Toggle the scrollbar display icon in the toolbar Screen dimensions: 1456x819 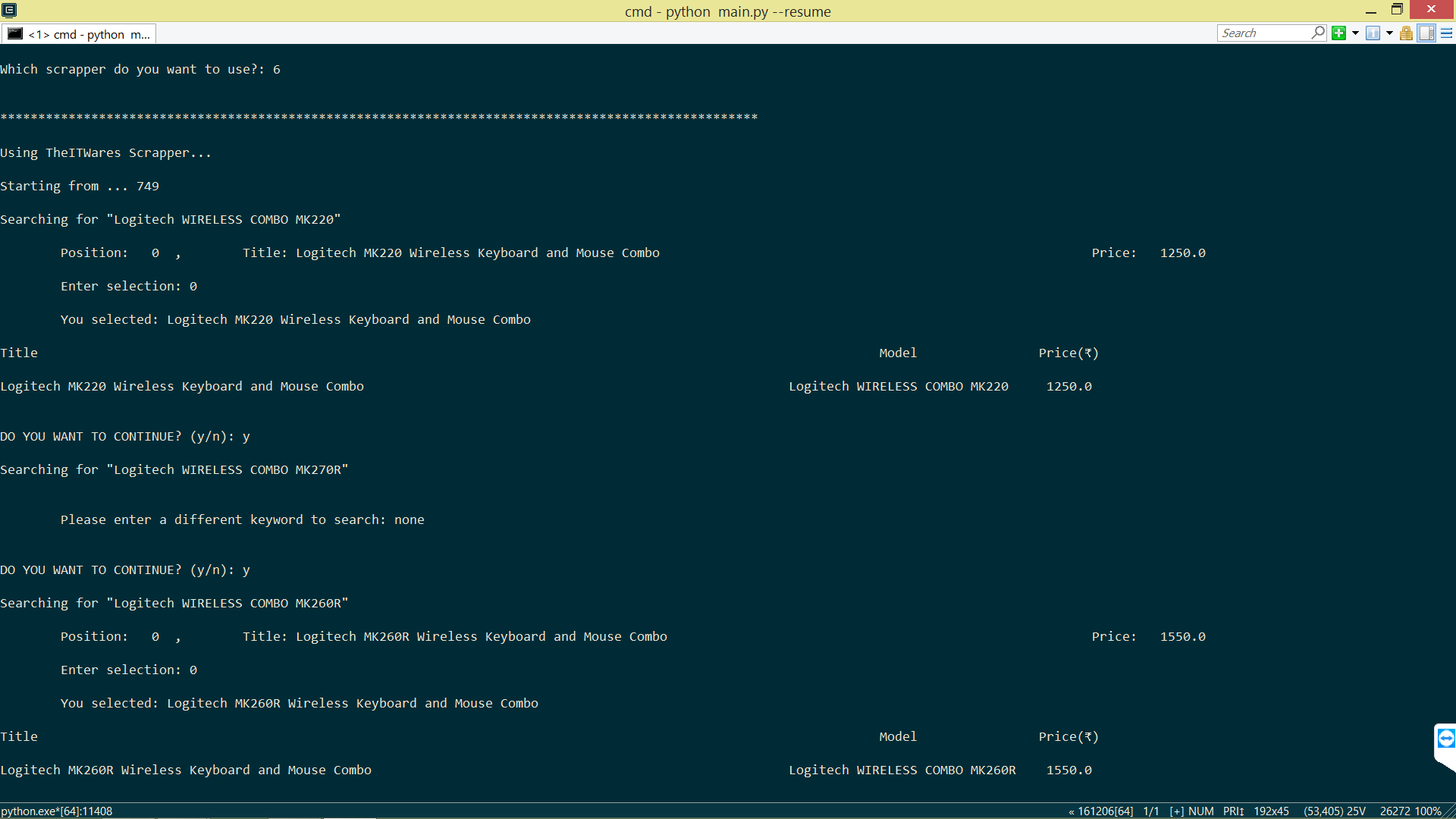(x=1426, y=33)
